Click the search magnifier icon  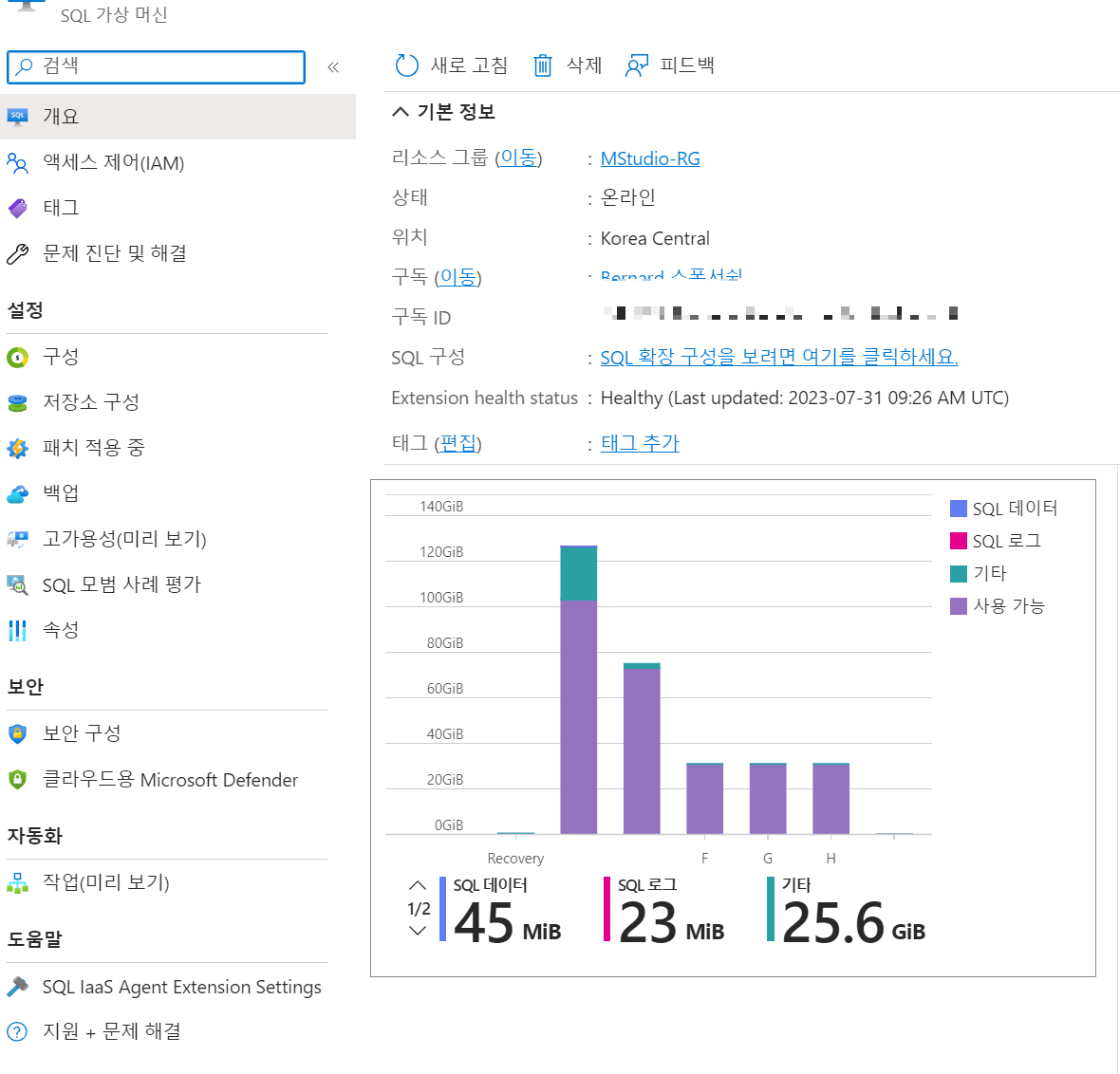25,66
